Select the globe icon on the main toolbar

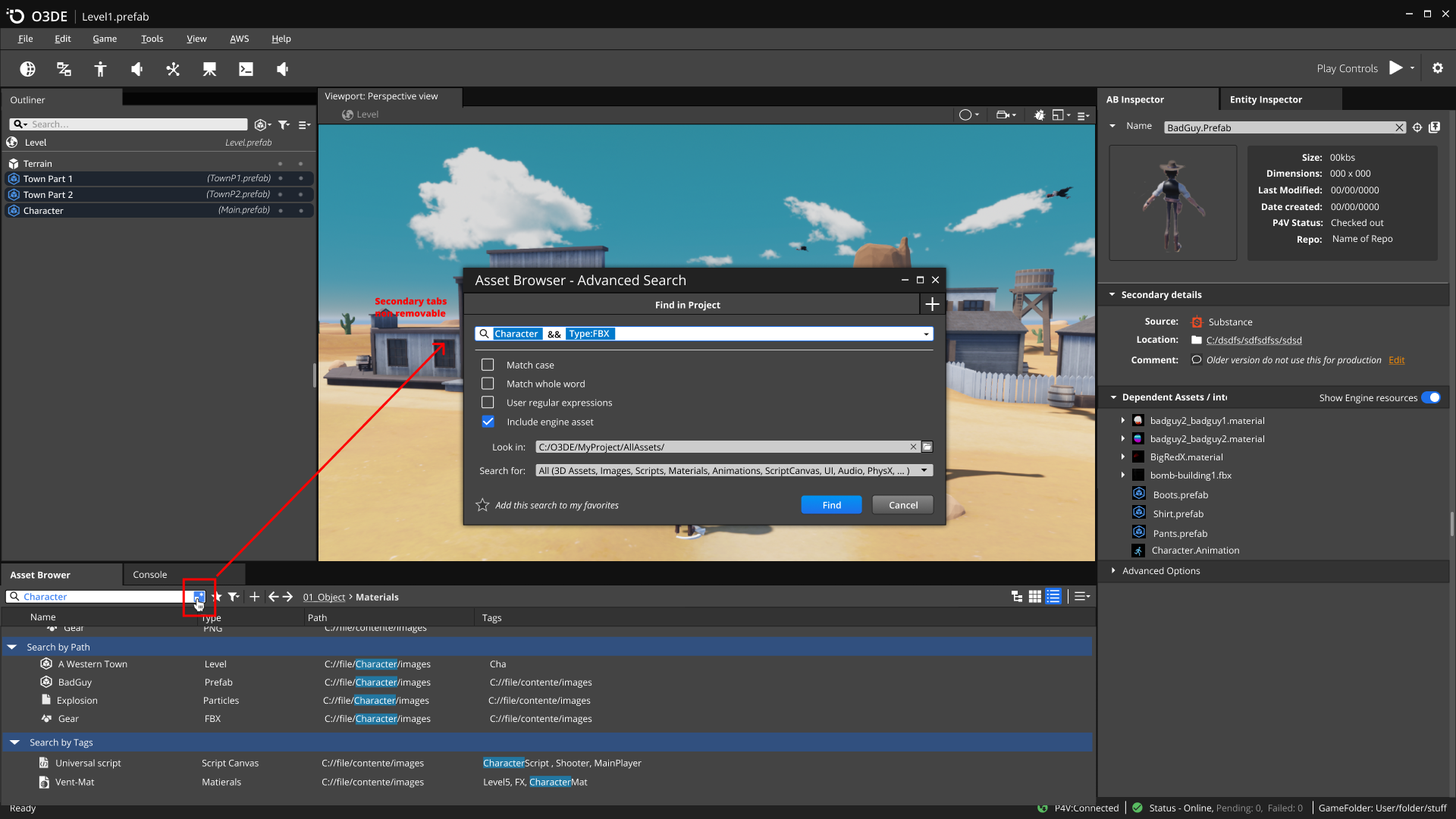point(28,68)
